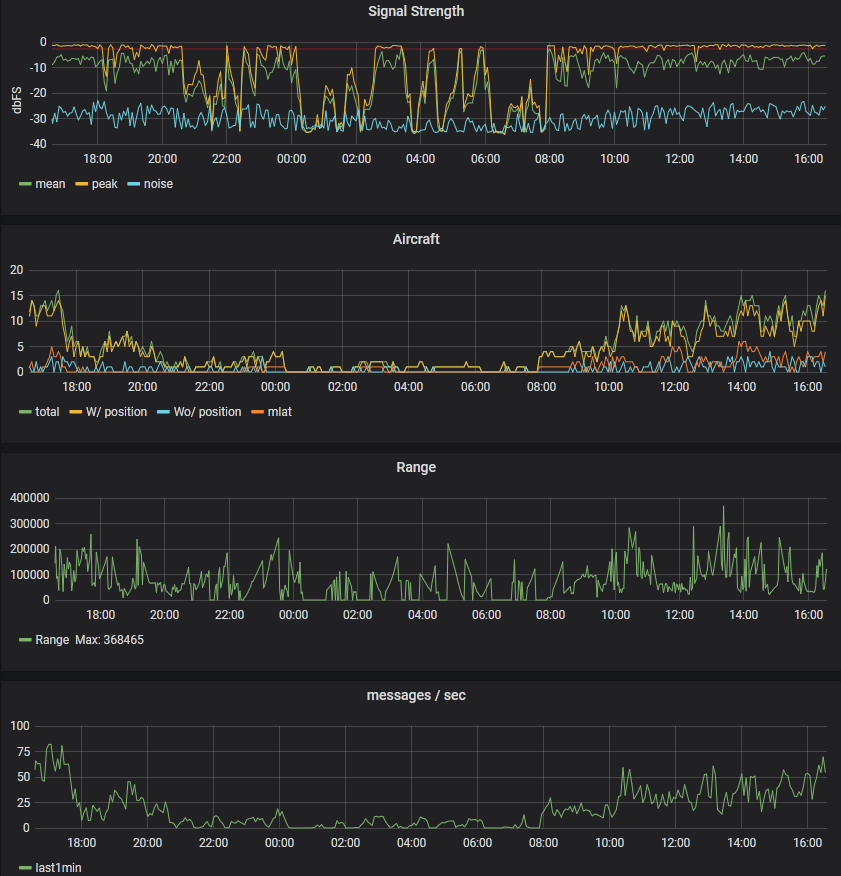The width and height of the screenshot is (841, 876).
Task: Click the yellow color line beside peak
Action: (x=81, y=184)
